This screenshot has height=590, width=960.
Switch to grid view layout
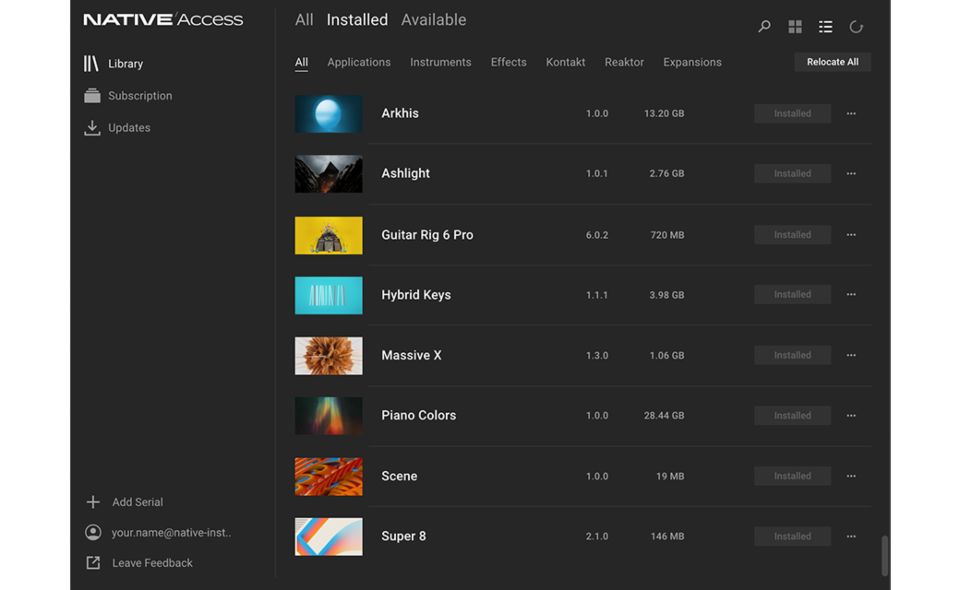click(795, 27)
